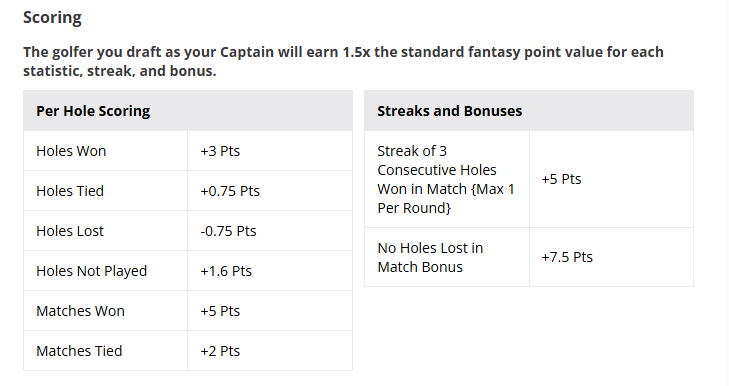Select the +5 Pts Matches Won value
Viewport: 729px width, 386px height.
(220, 311)
